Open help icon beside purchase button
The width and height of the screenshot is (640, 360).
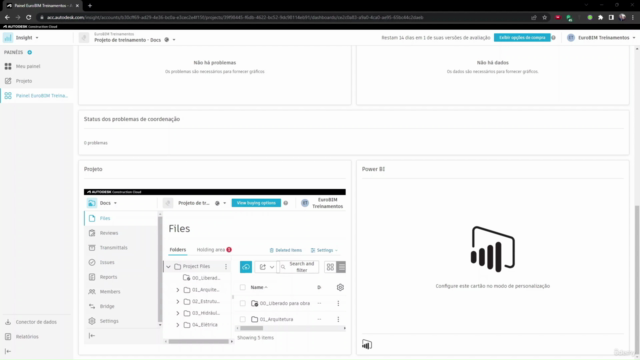[553, 38]
